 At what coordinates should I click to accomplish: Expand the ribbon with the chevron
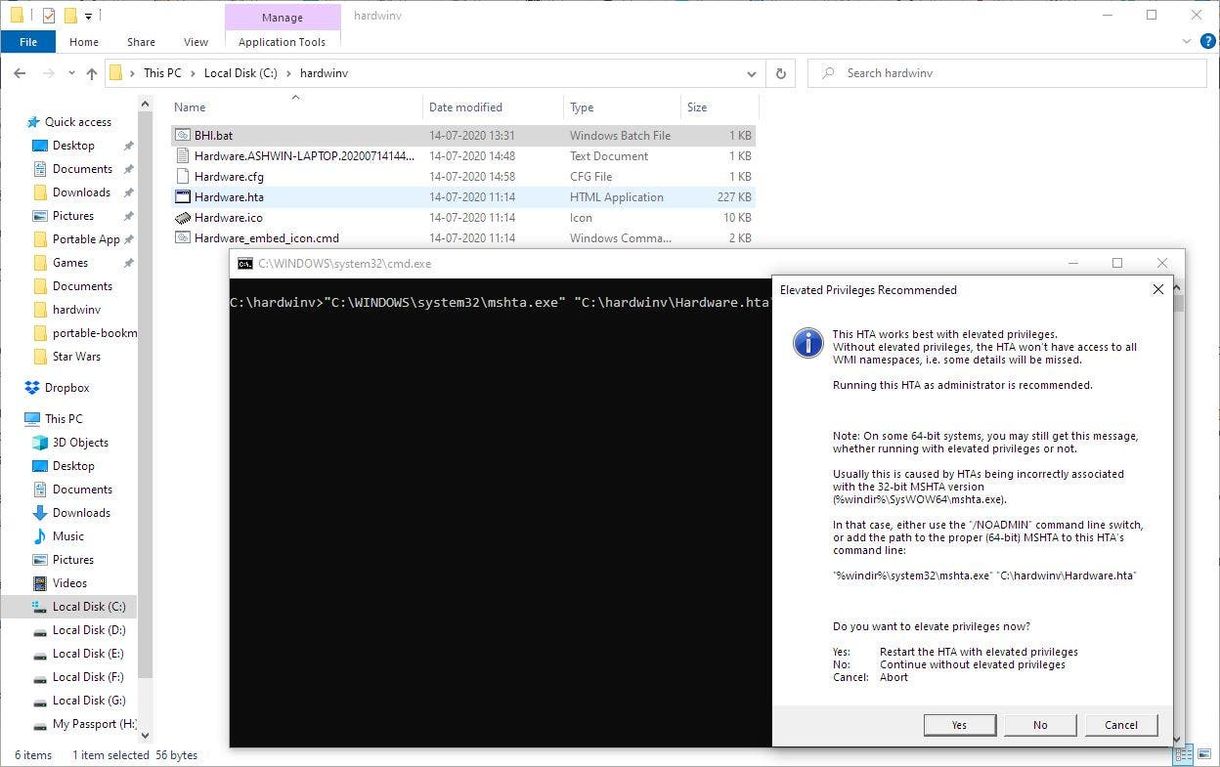click(1186, 42)
